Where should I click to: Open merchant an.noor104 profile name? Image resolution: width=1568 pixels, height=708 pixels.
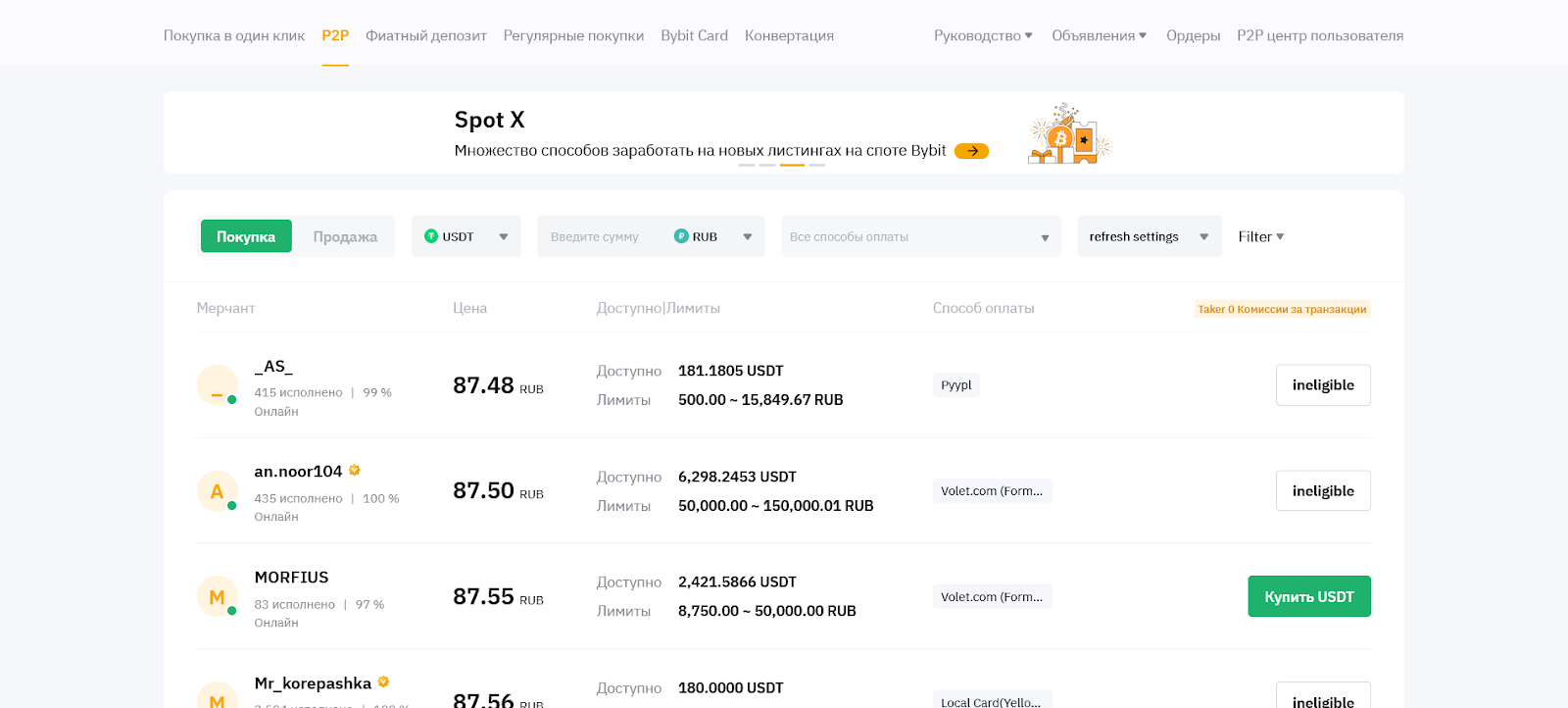298,472
